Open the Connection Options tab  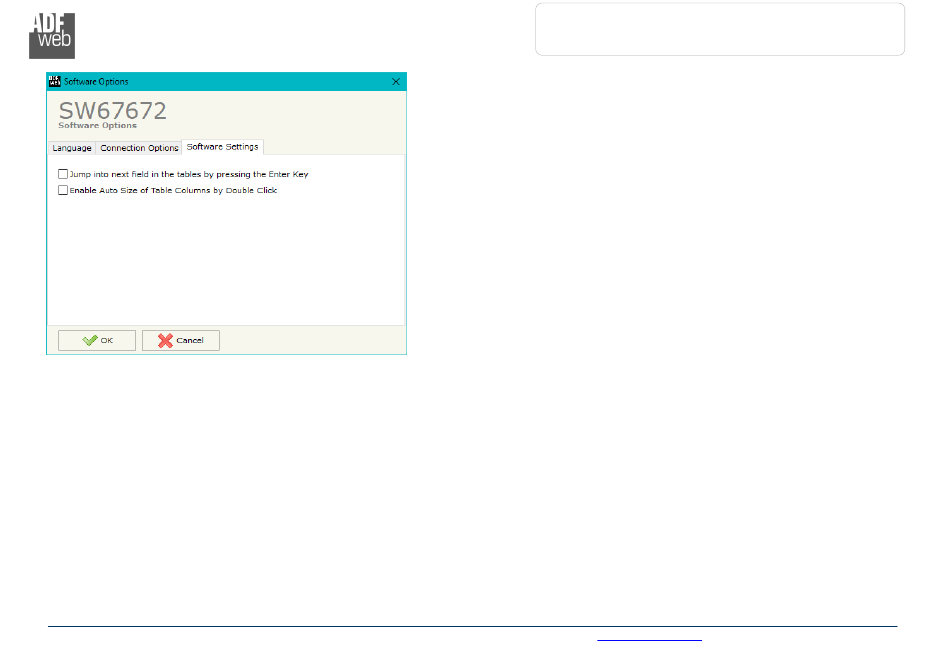click(x=139, y=148)
